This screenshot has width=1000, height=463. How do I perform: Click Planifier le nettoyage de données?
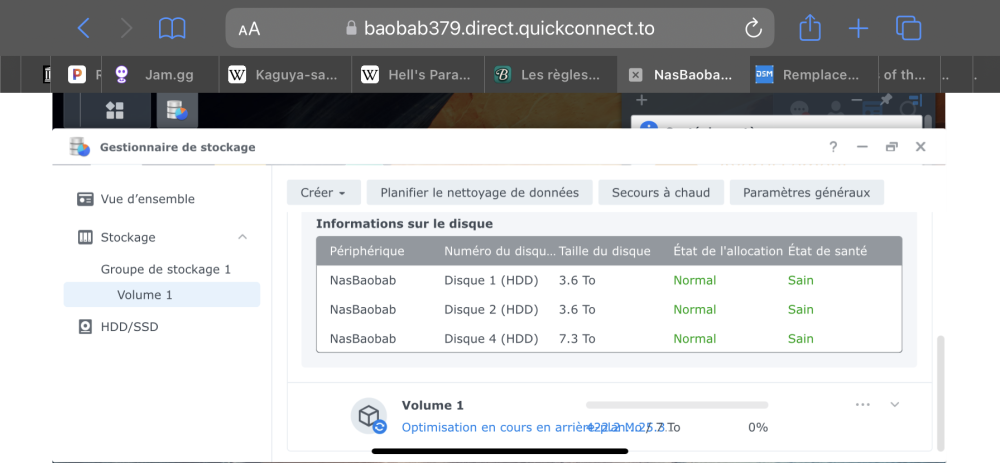479,193
